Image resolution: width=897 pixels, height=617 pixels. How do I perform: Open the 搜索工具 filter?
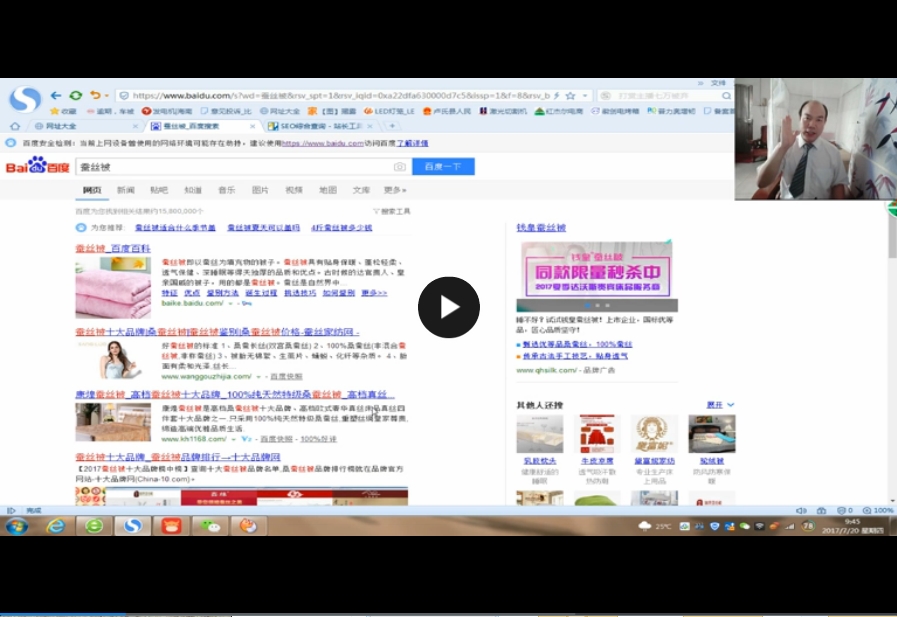(x=392, y=211)
